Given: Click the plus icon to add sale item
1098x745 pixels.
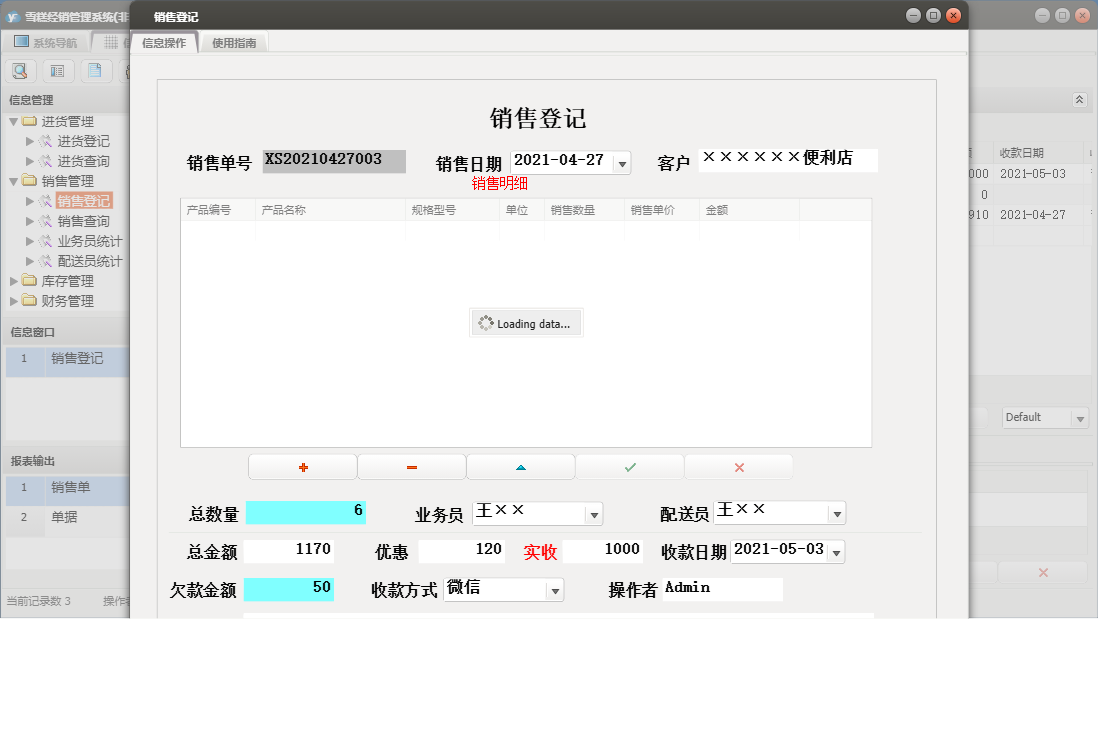Looking at the screenshot, I should point(302,466).
